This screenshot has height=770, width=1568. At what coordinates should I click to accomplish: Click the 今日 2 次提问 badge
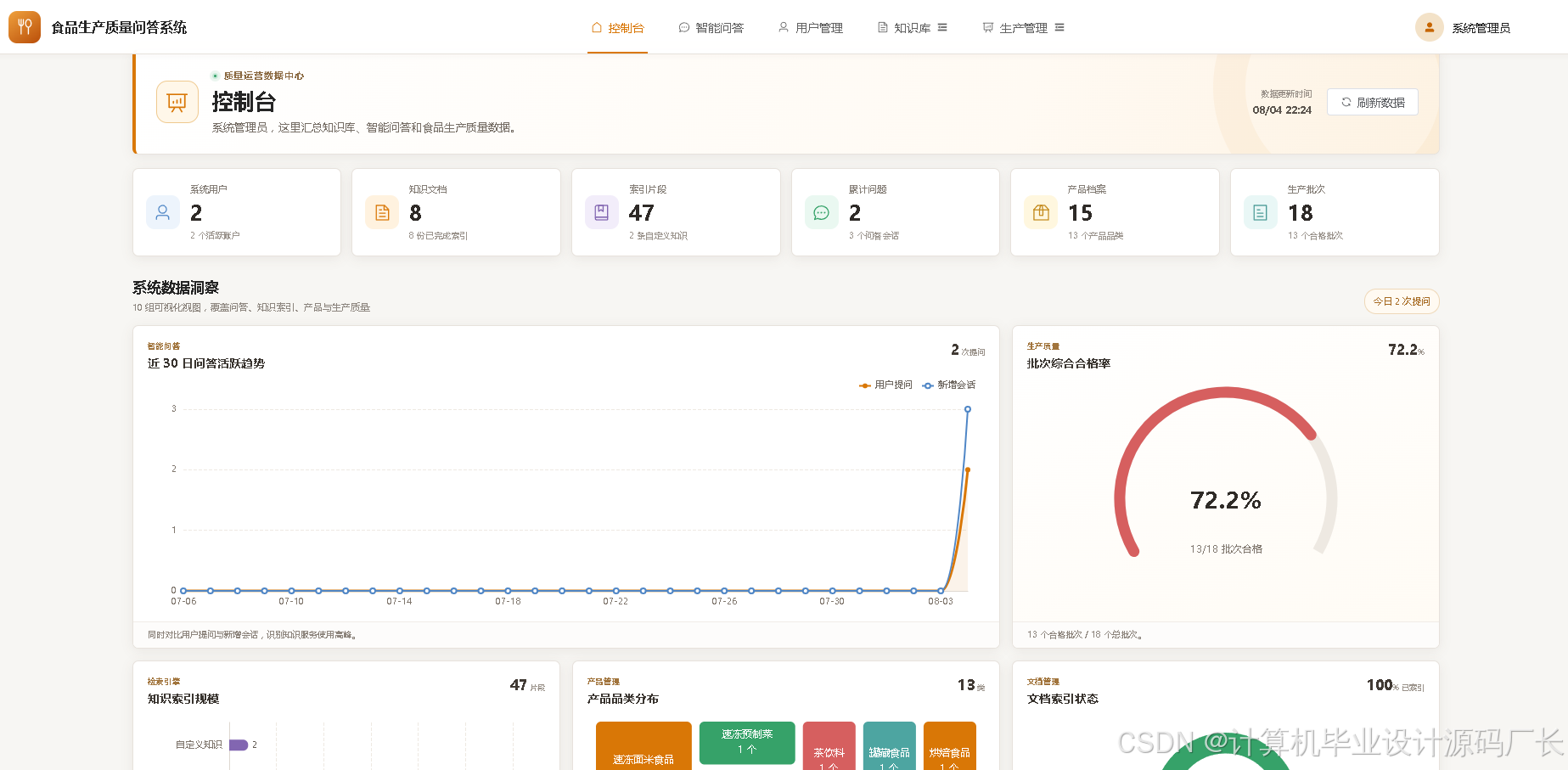tap(1402, 301)
